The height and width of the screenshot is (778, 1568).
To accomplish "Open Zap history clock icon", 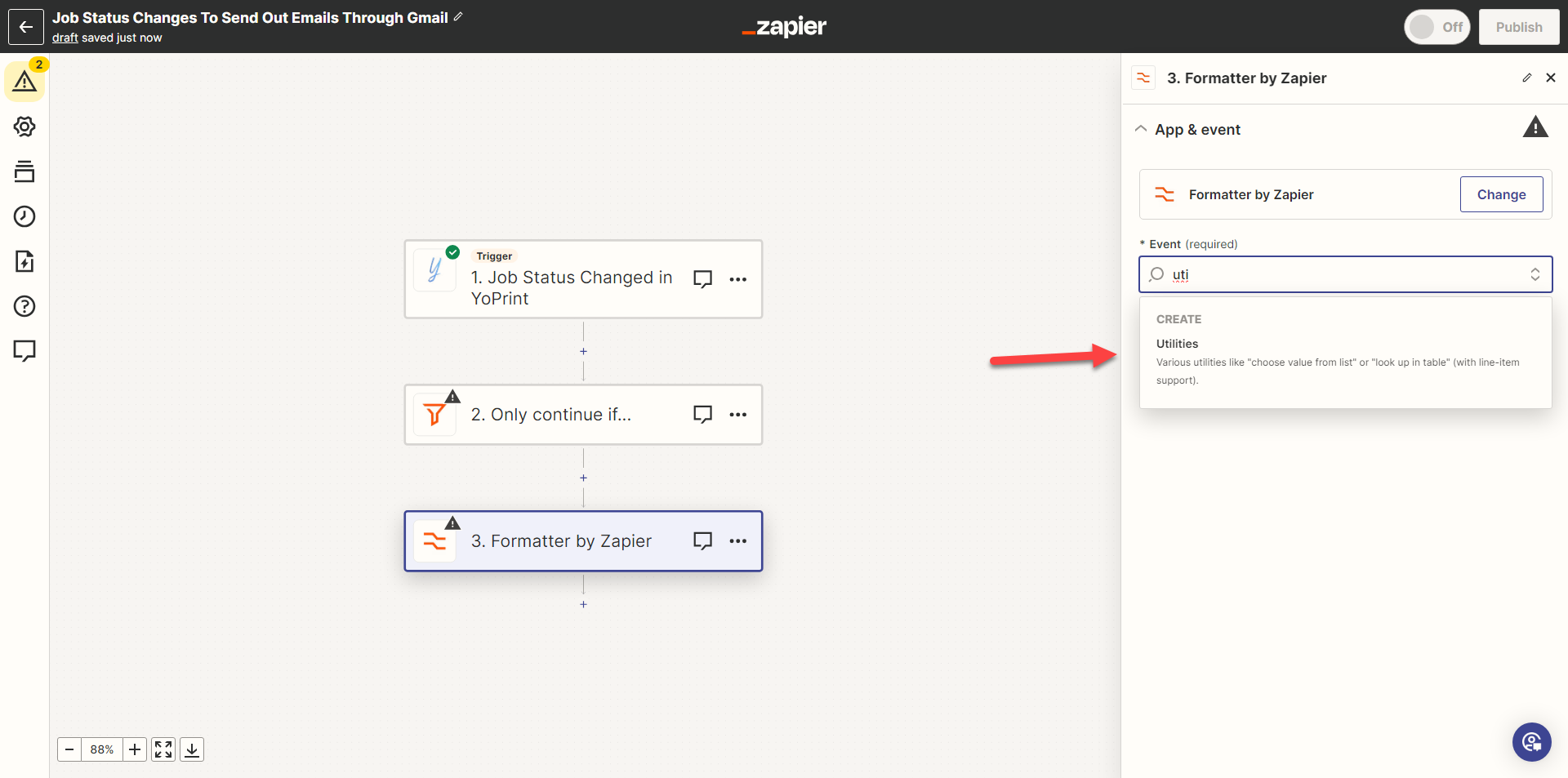I will 24,216.
